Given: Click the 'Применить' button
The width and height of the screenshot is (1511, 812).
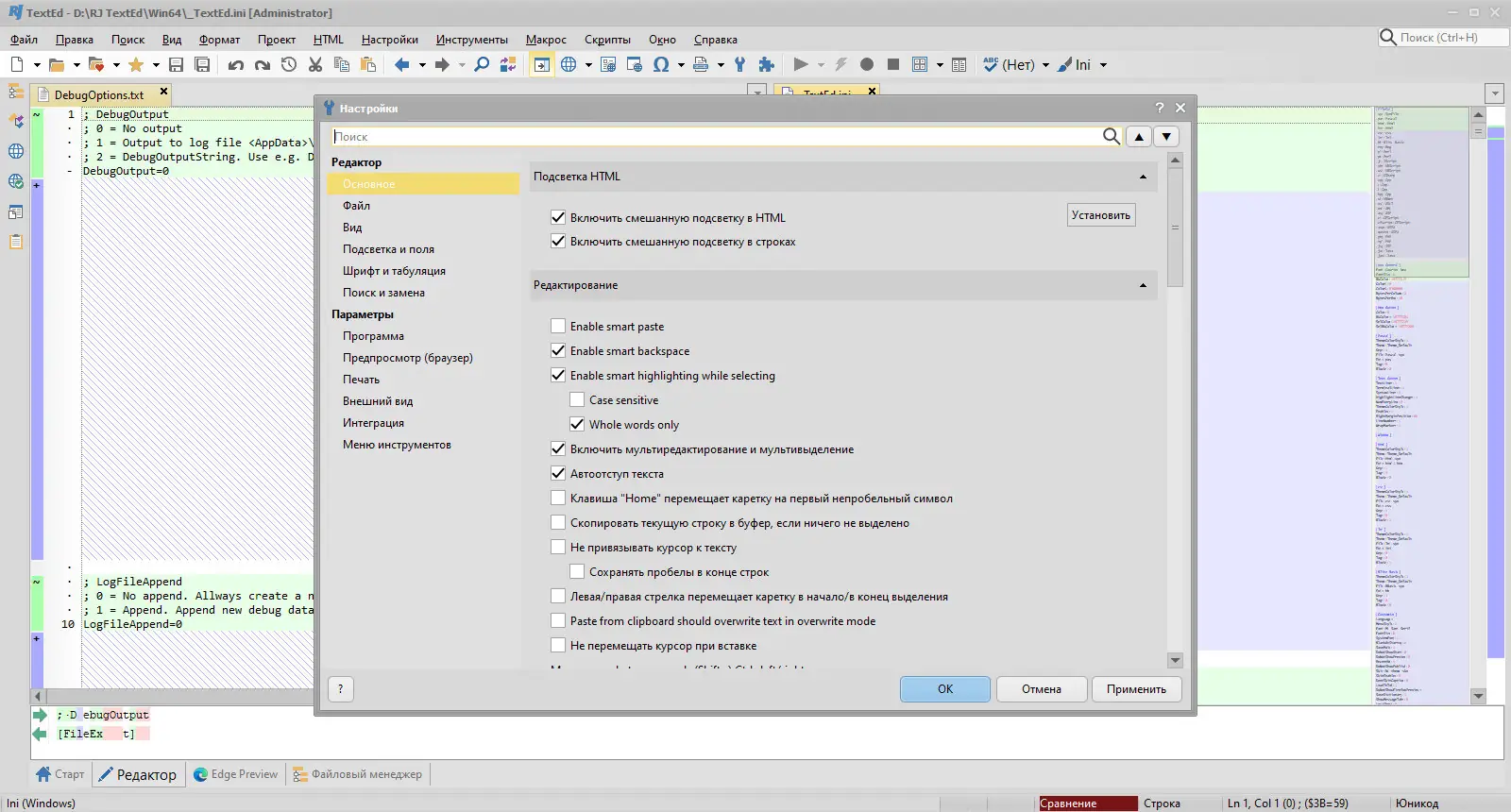Looking at the screenshot, I should (1137, 689).
